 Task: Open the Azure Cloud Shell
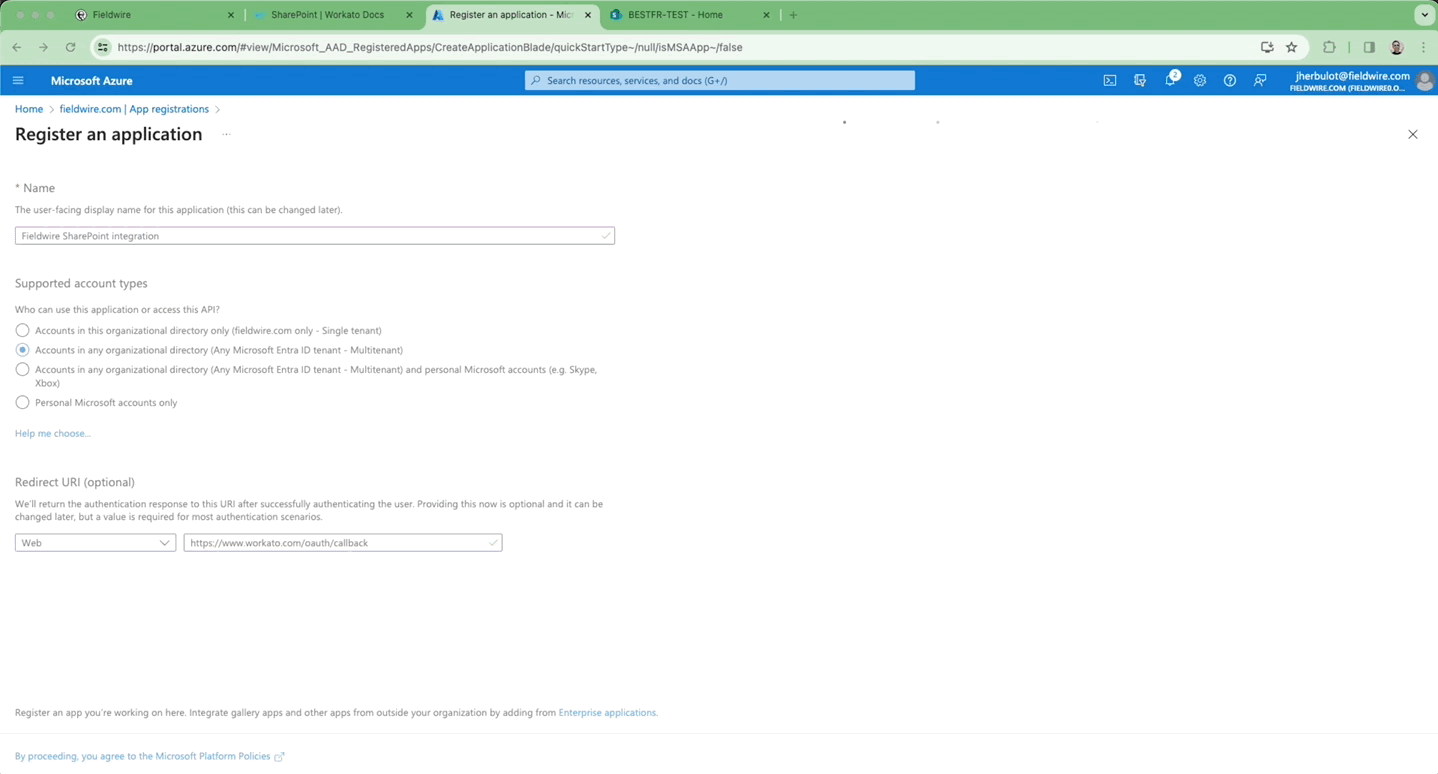coord(1109,80)
